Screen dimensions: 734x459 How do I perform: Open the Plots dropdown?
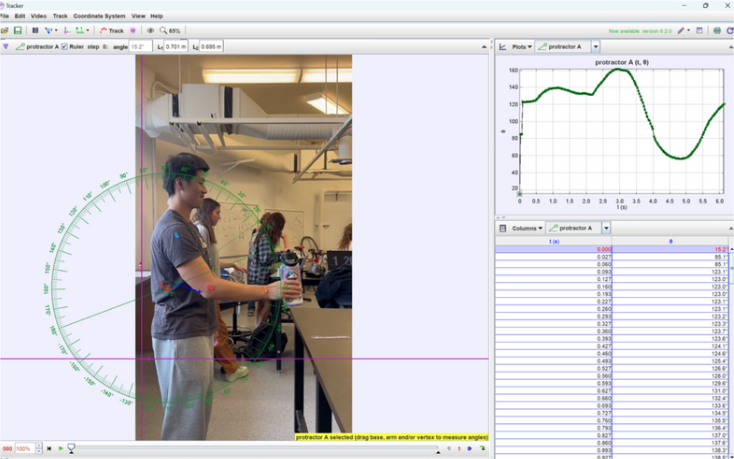(x=522, y=47)
